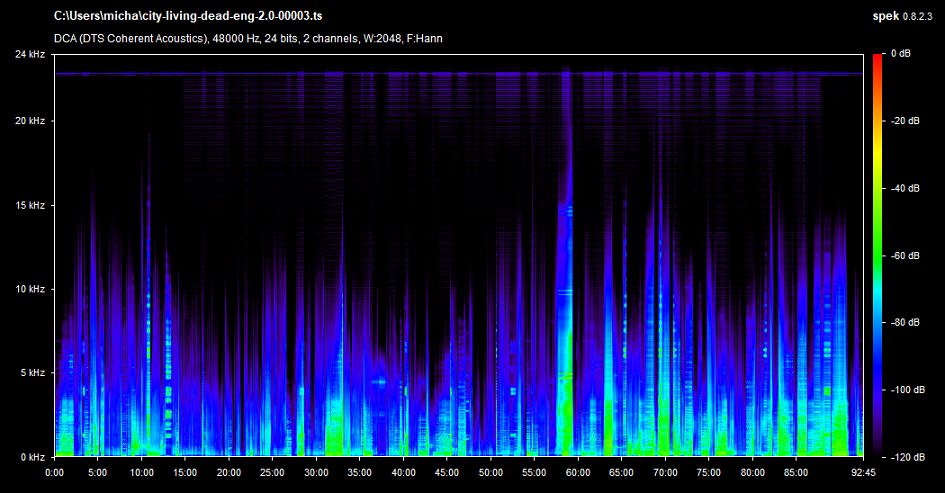The height and width of the screenshot is (493, 945).
Task: Click the -60 dB scale label
Action: [906, 255]
